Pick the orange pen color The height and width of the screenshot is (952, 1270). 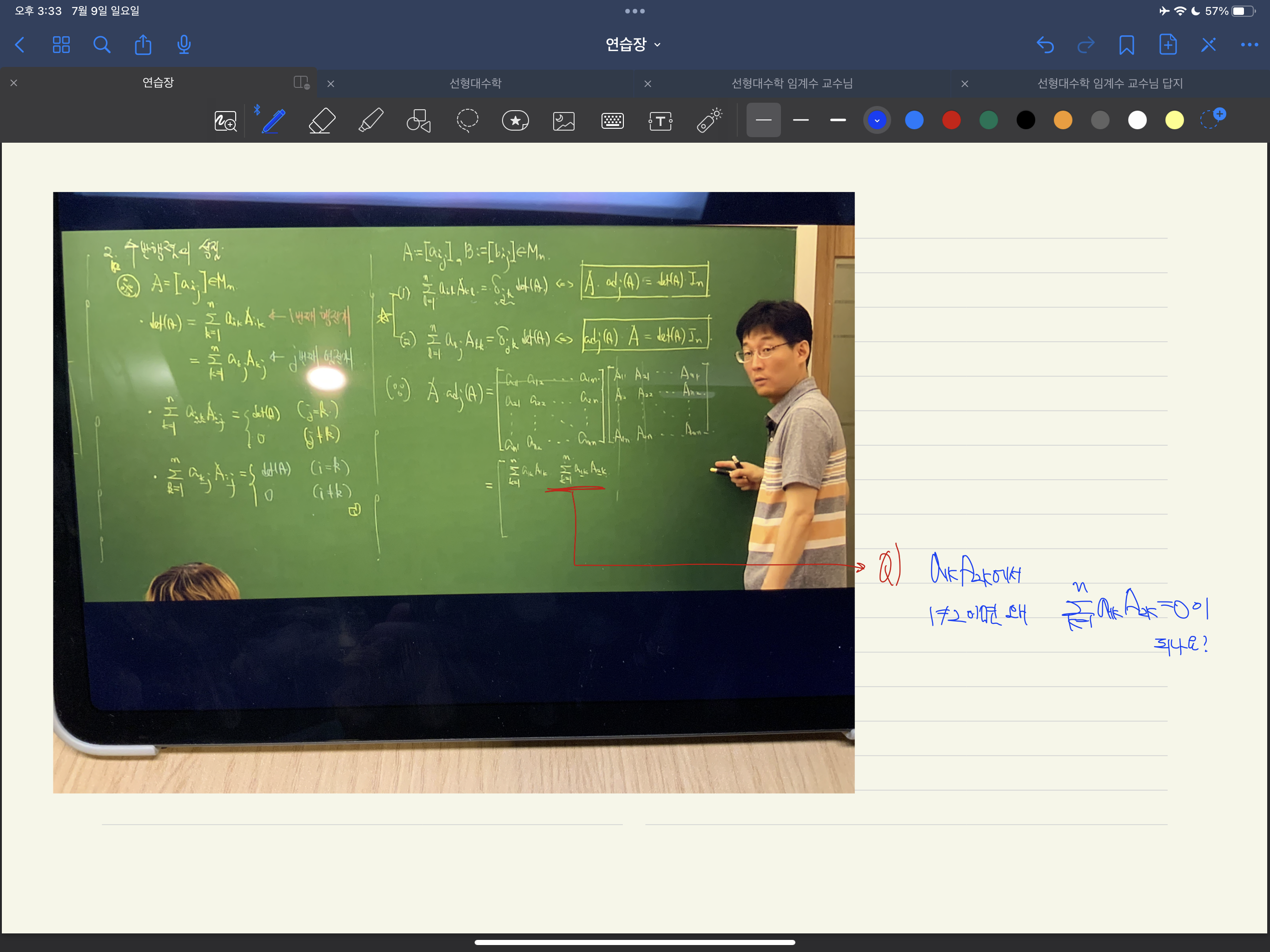[1063, 120]
